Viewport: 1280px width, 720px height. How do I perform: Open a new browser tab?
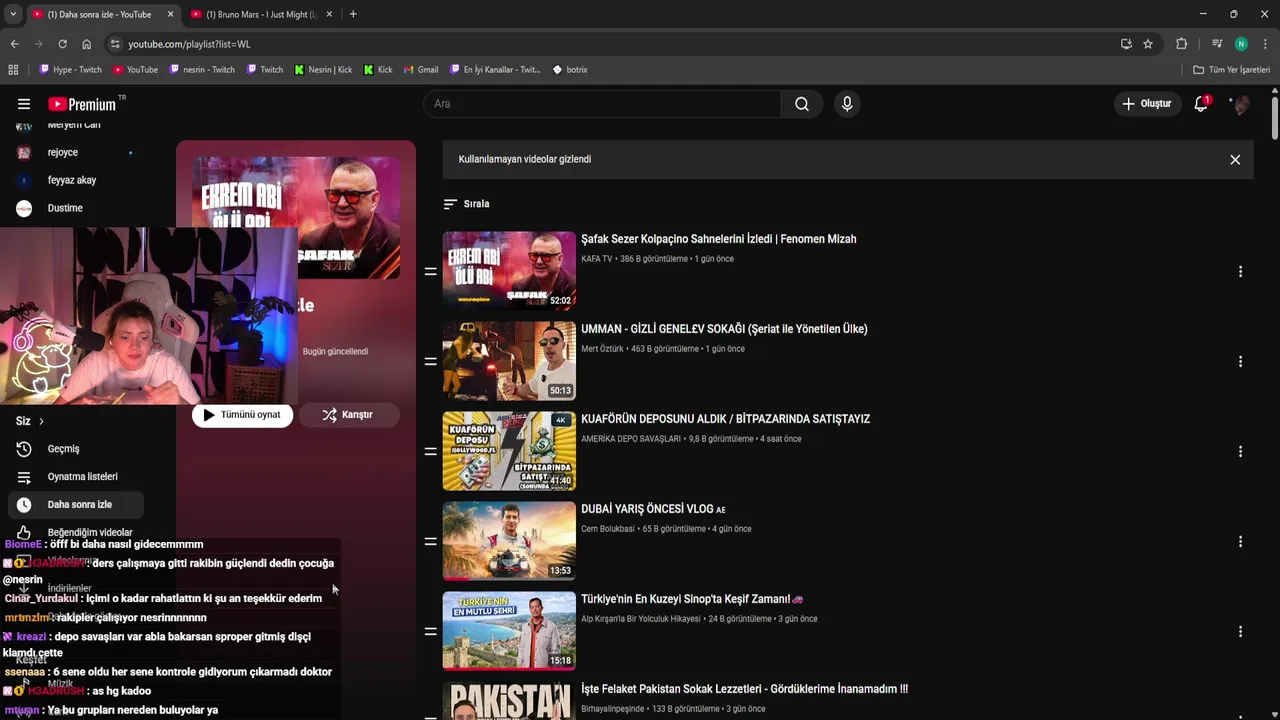pyautogui.click(x=353, y=14)
